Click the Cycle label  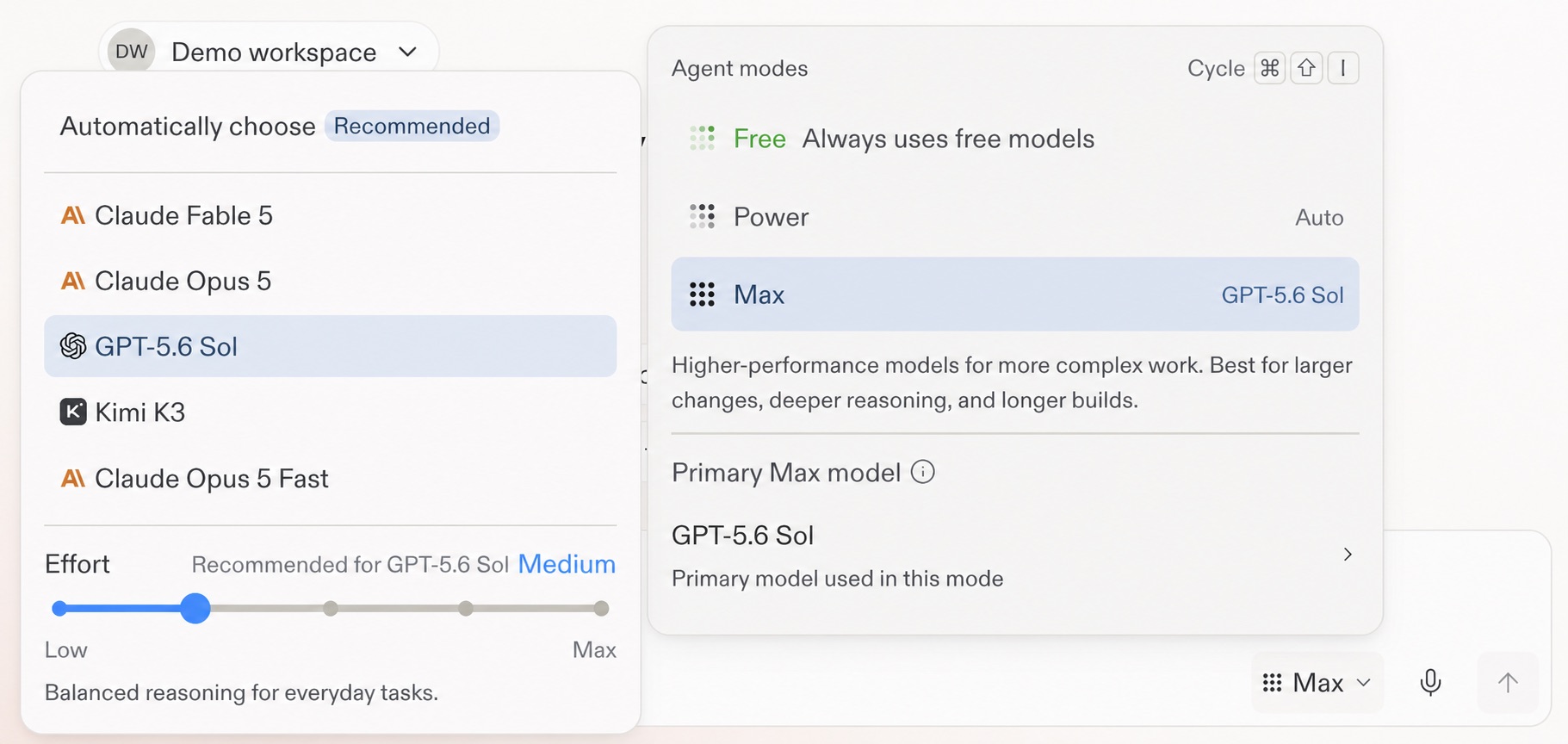[1216, 68]
